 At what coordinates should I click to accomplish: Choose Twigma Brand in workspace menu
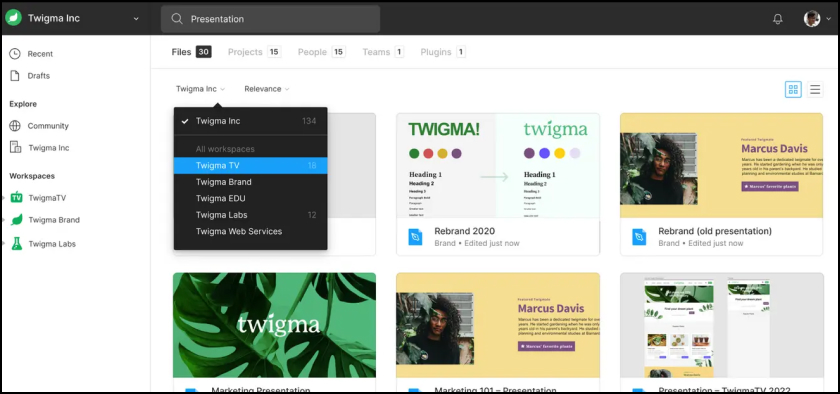point(250,182)
